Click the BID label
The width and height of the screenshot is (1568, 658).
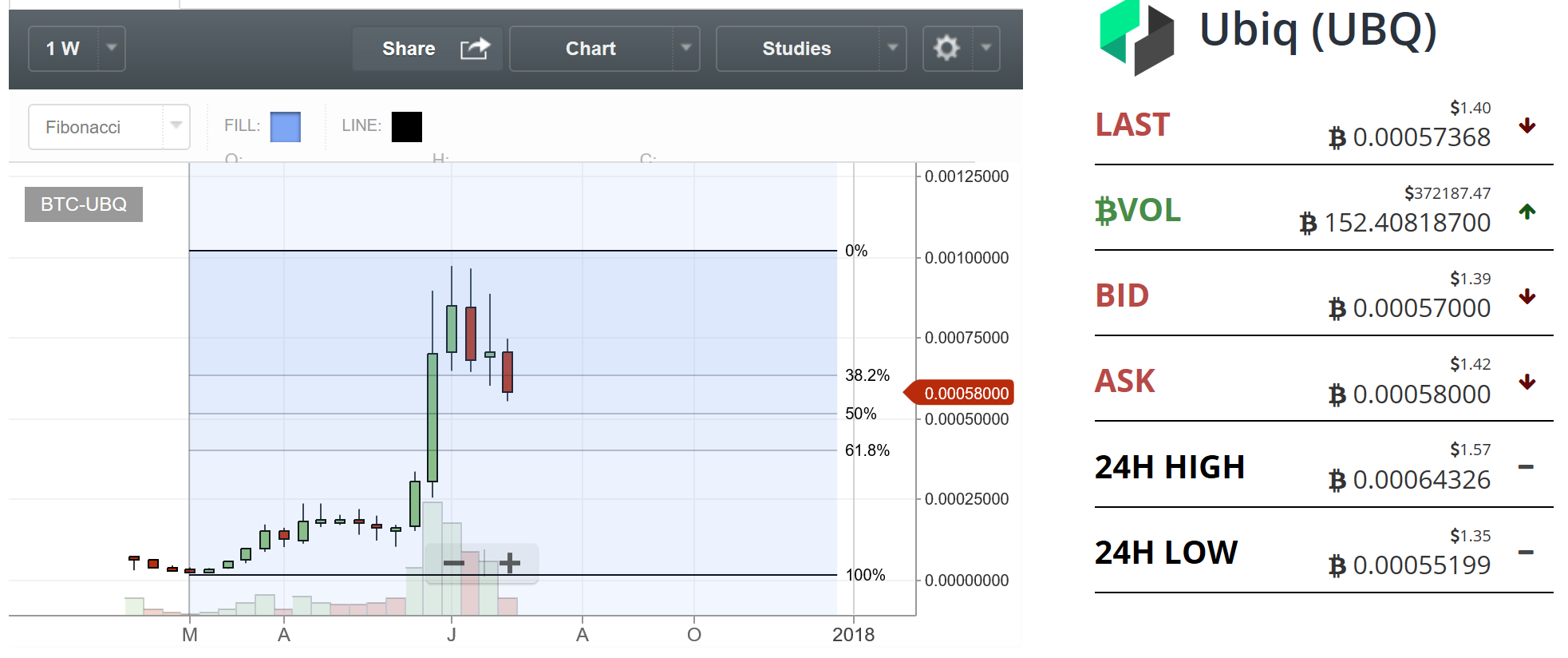pos(1122,296)
